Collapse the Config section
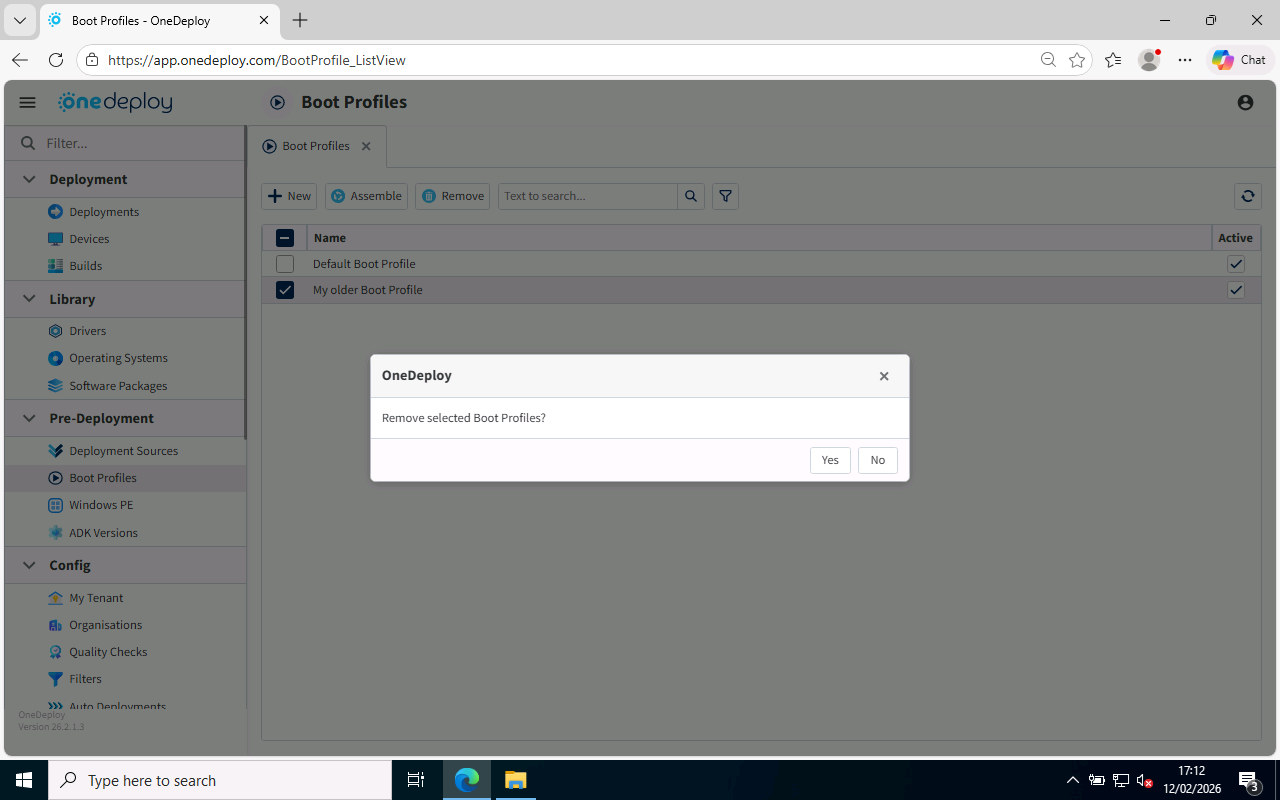Image resolution: width=1280 pixels, height=800 pixels. 29,565
